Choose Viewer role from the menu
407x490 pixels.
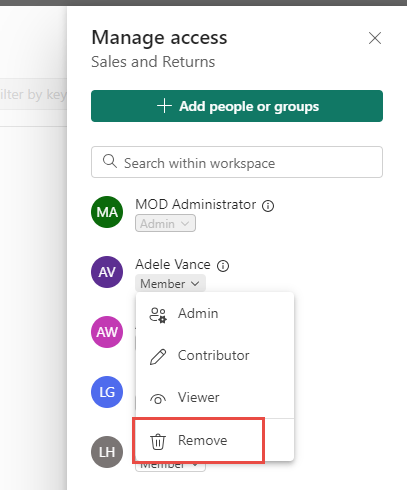215,397
